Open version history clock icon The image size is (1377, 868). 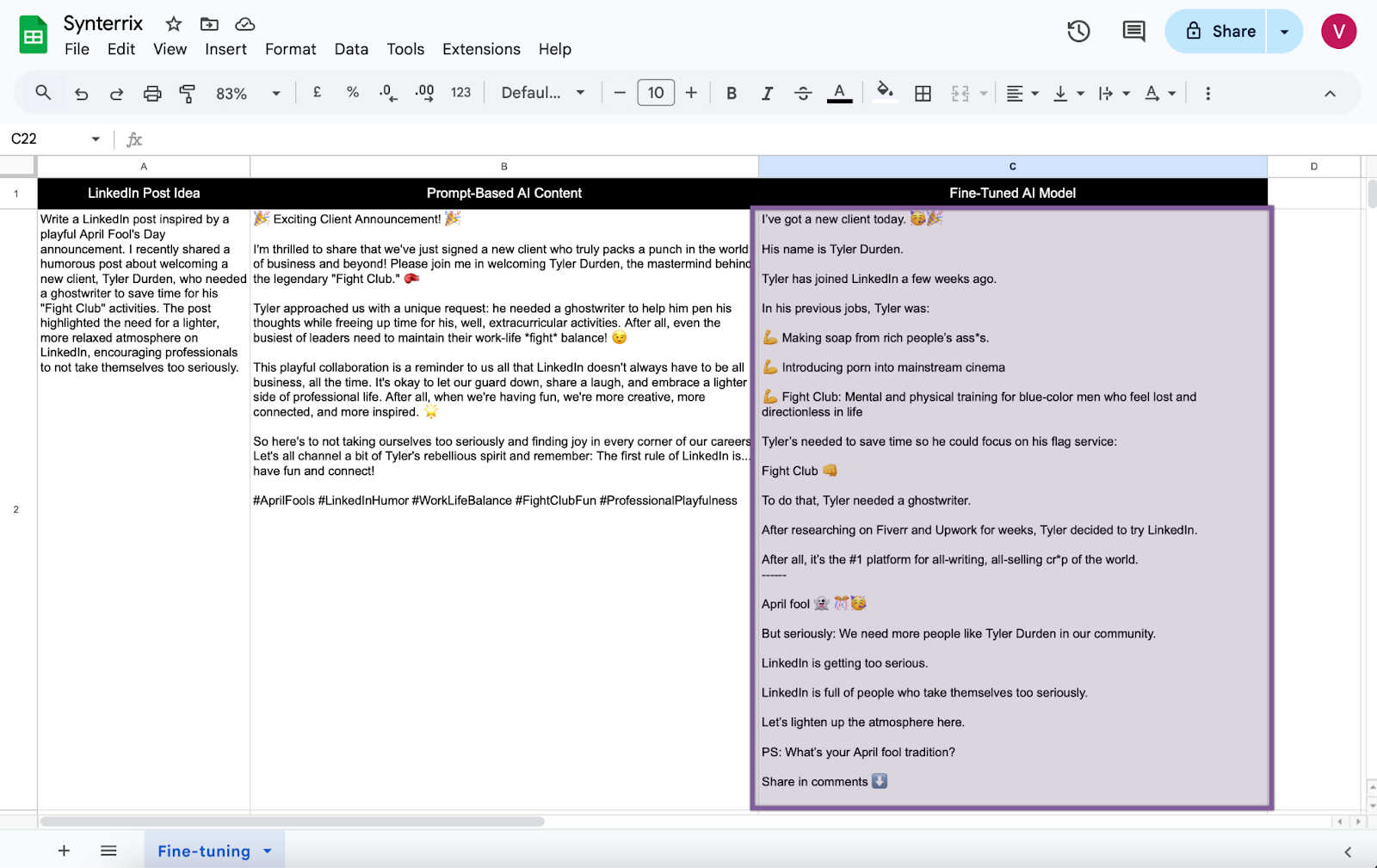pos(1078,32)
